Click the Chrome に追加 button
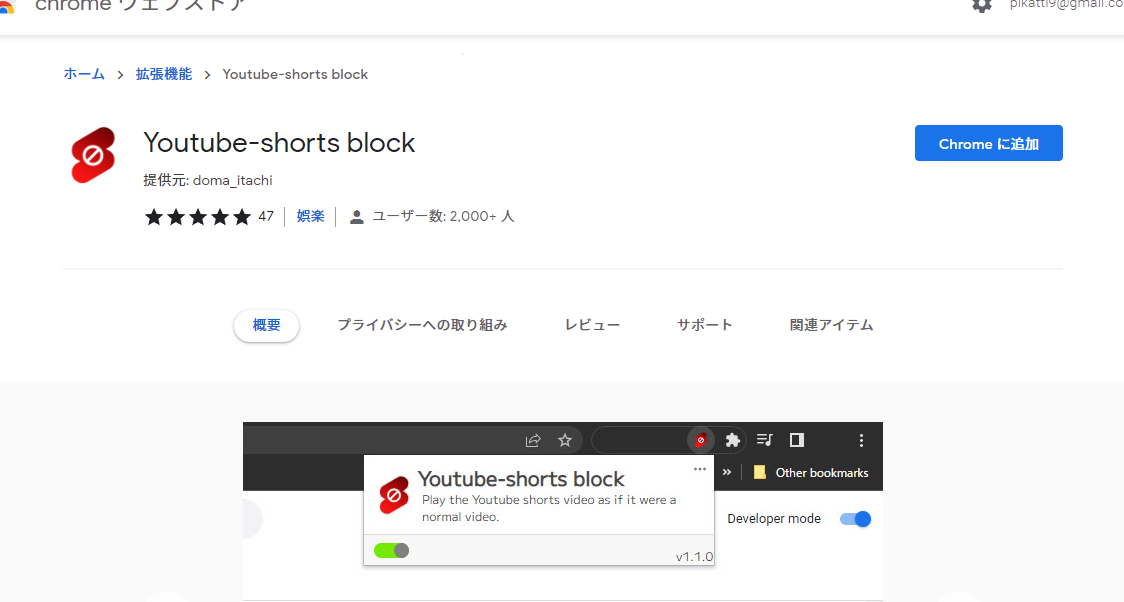 (x=989, y=143)
